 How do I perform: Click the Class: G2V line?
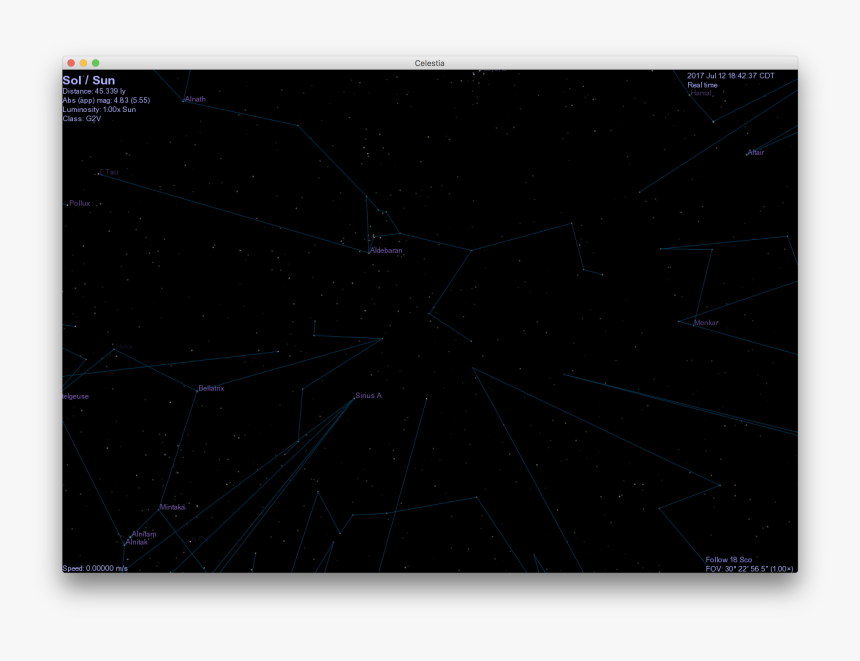point(82,118)
